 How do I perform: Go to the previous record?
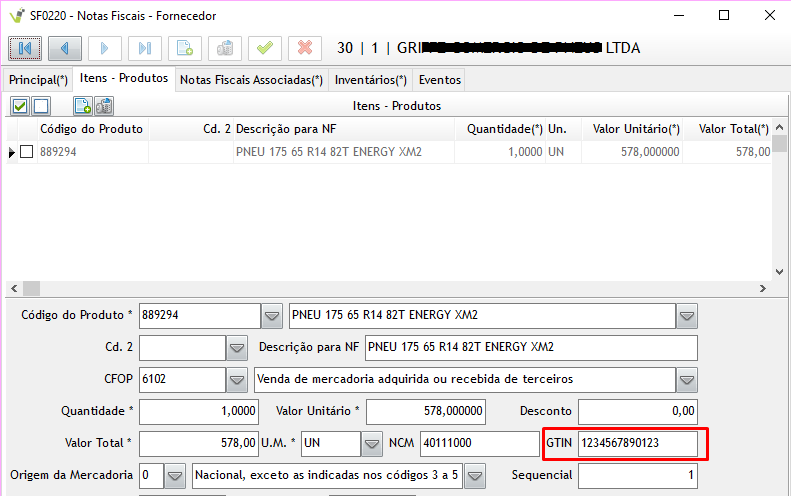[65, 48]
